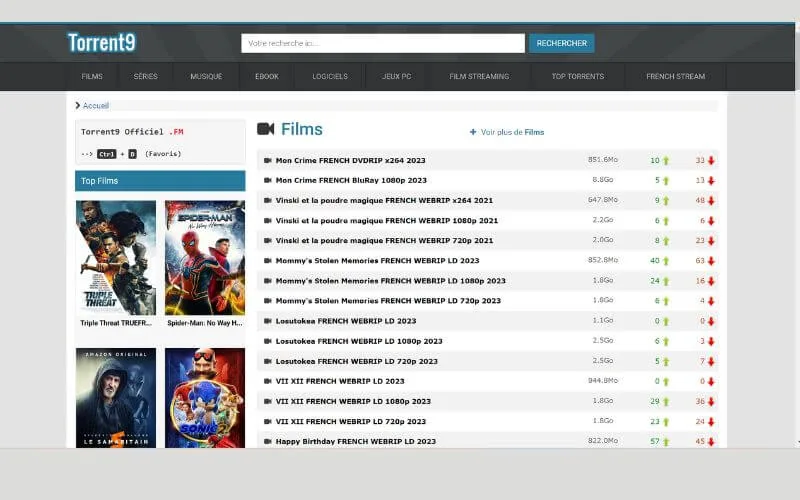Click the Rechercher button
800x500 pixels.
pyautogui.click(x=562, y=43)
